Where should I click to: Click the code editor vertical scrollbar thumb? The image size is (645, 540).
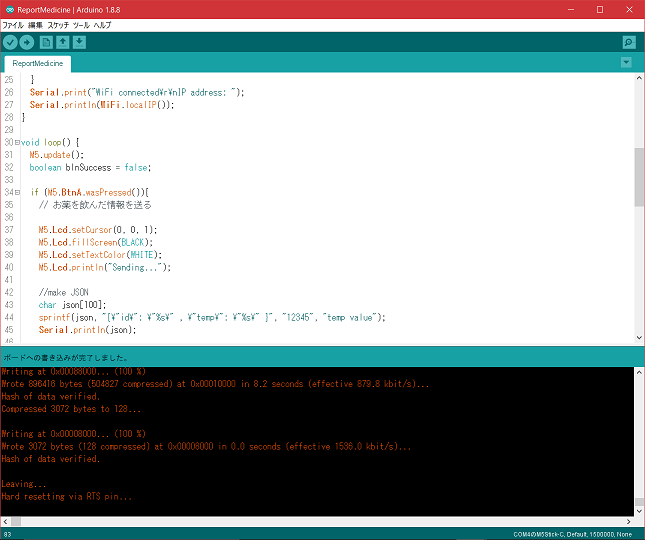(639, 177)
